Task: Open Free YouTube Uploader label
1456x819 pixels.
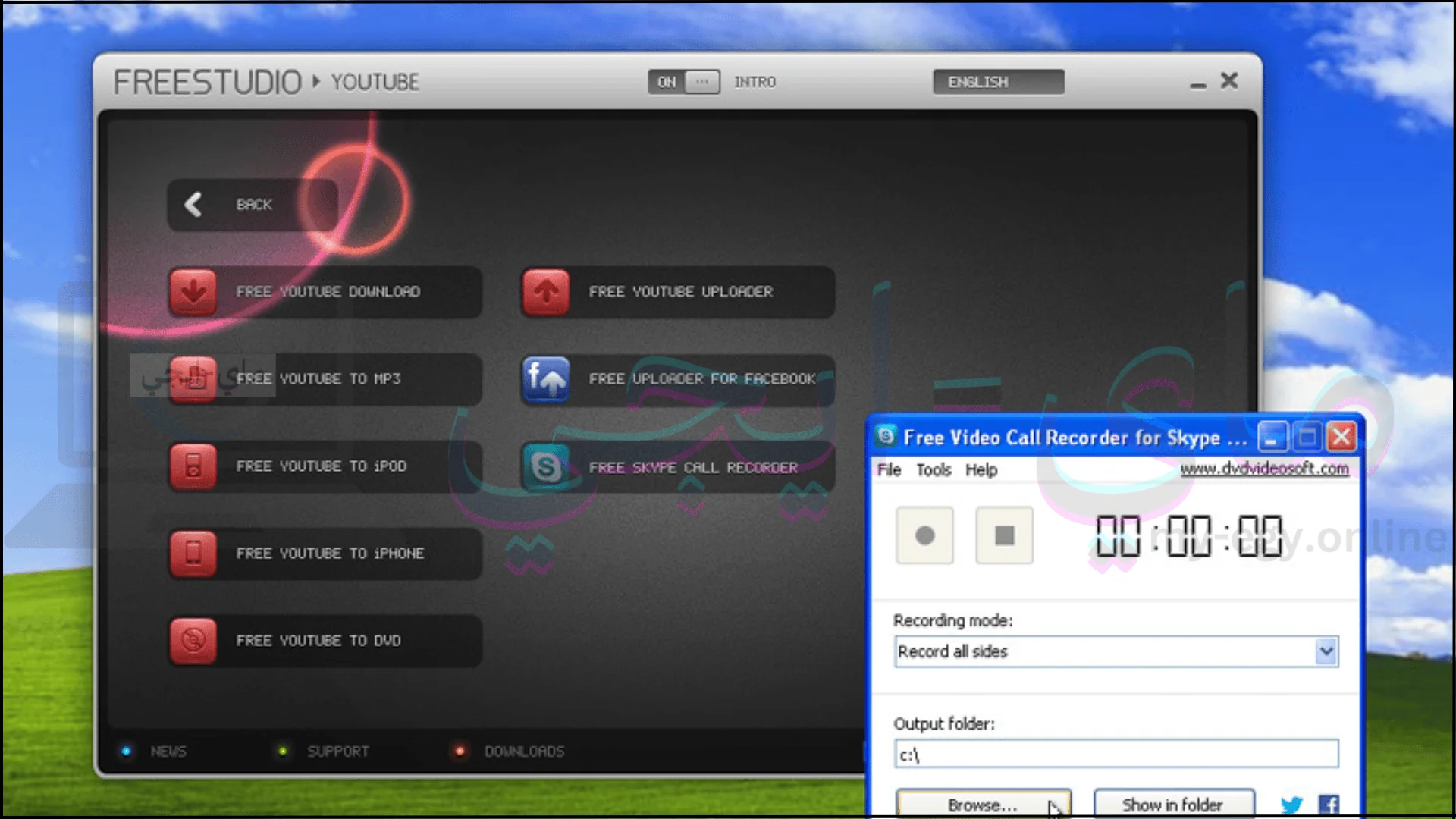Action: click(x=681, y=292)
